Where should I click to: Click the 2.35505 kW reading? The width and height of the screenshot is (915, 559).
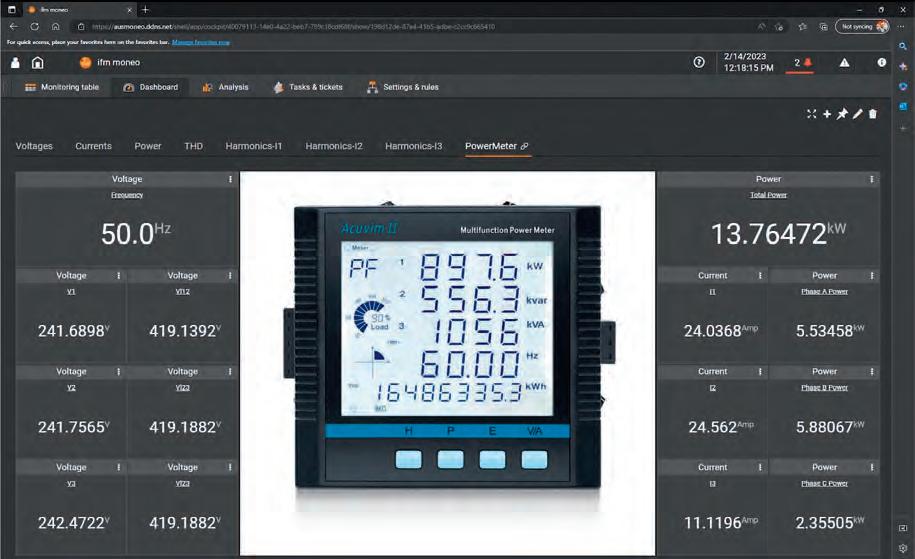(x=830, y=523)
